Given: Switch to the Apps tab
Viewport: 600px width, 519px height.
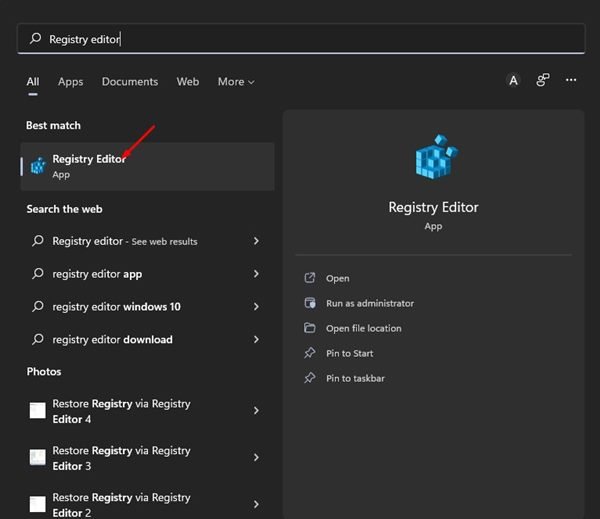Looking at the screenshot, I should coord(70,82).
